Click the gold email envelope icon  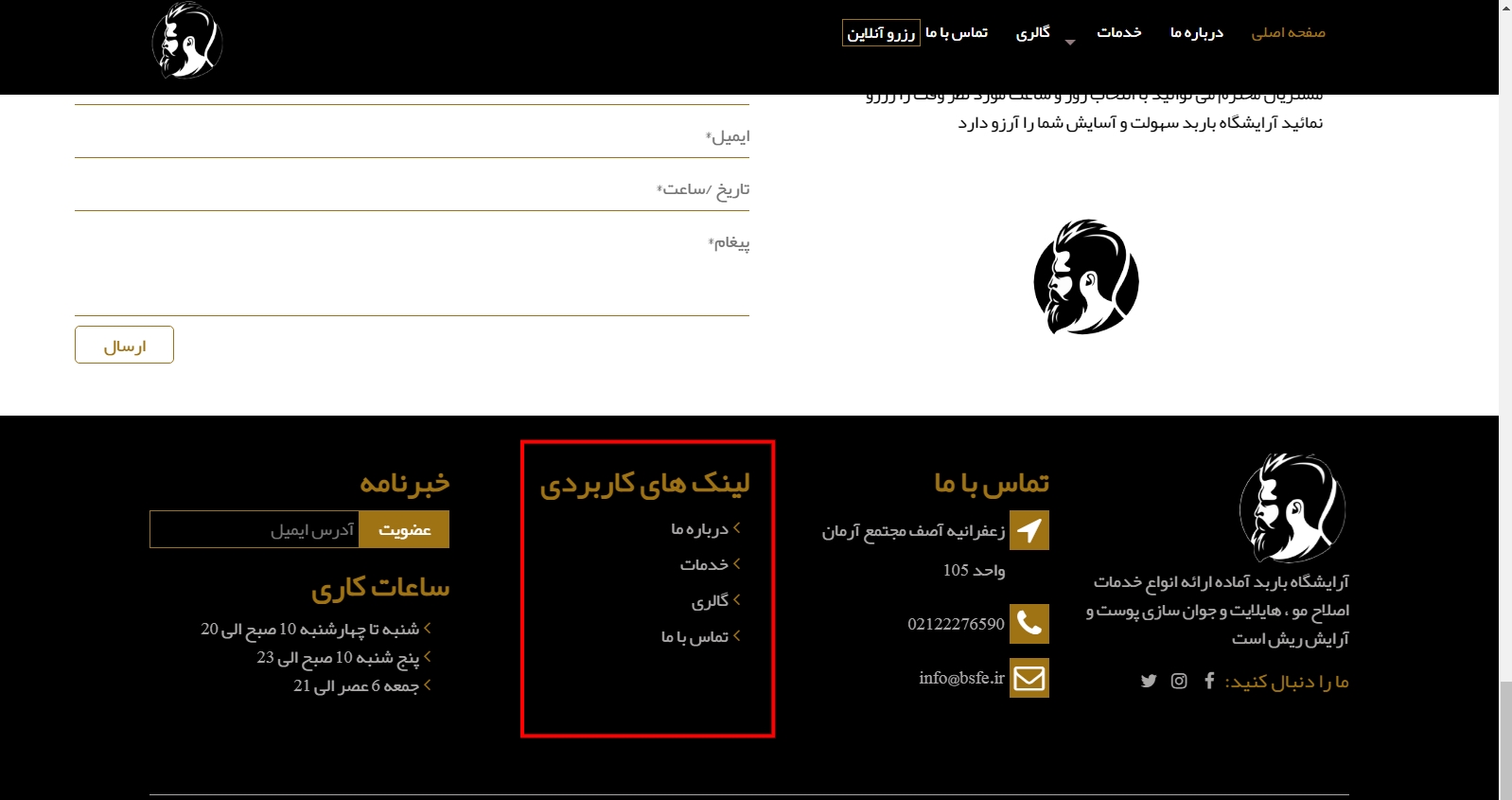point(1029,678)
